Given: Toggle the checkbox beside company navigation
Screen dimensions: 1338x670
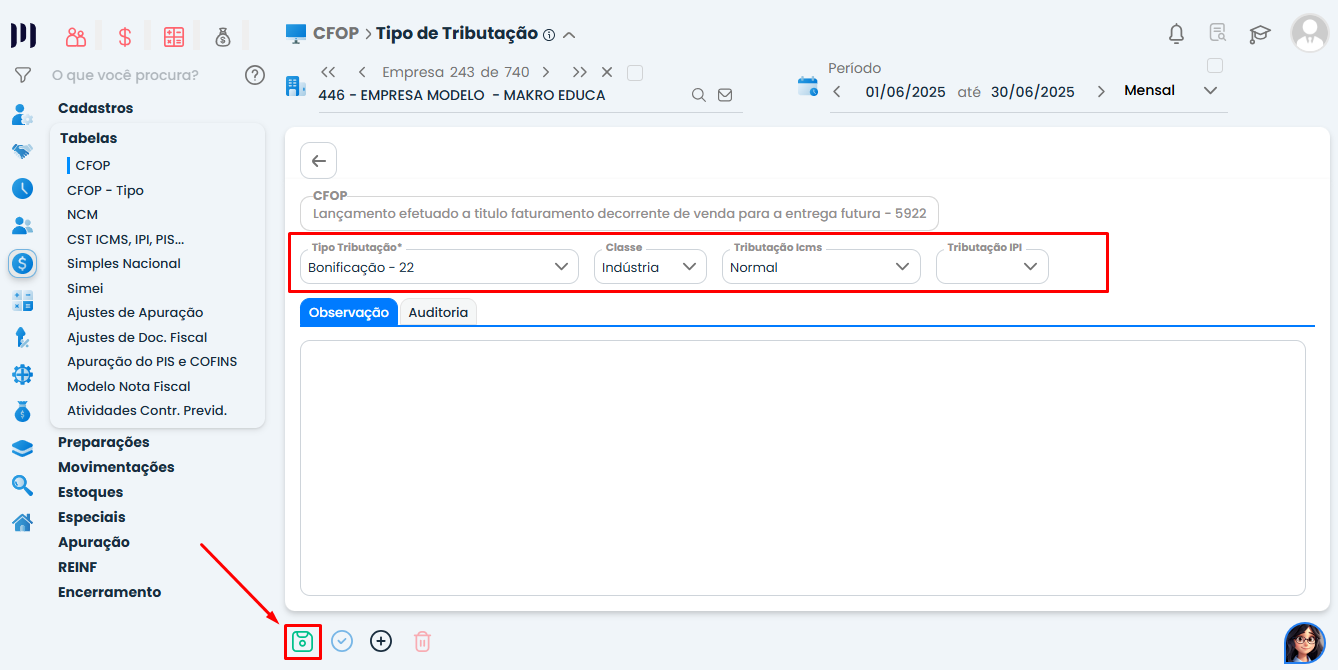Looking at the screenshot, I should pyautogui.click(x=635, y=73).
